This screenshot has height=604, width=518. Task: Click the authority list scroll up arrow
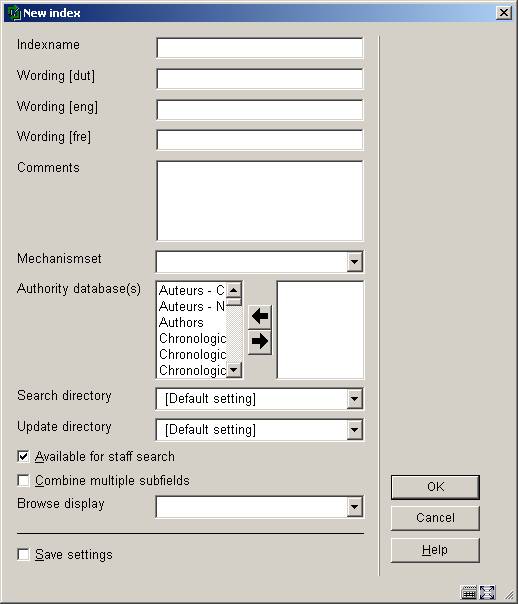coord(234,290)
